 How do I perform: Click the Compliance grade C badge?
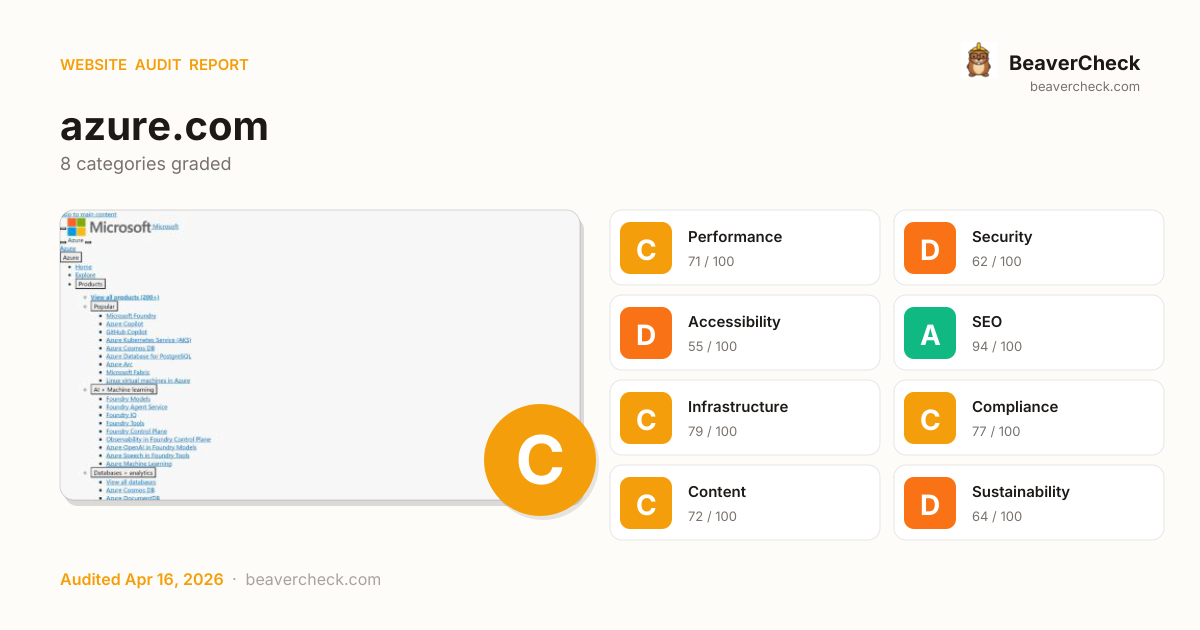point(930,418)
